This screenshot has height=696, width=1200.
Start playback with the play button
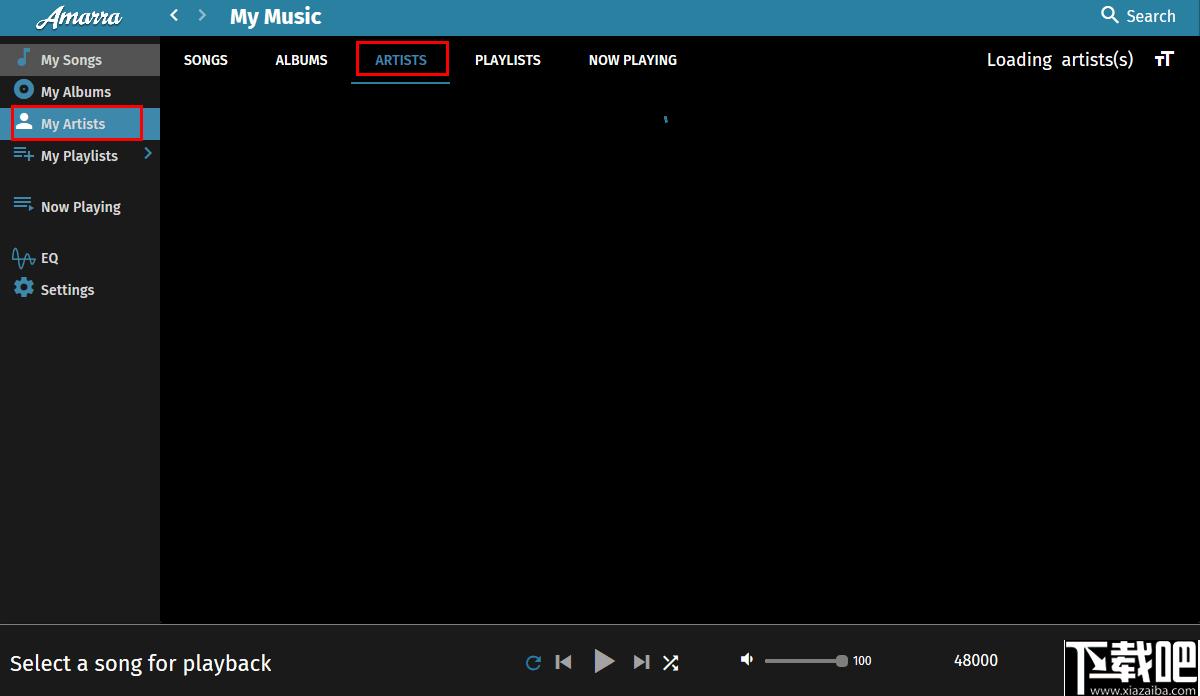tap(604, 661)
